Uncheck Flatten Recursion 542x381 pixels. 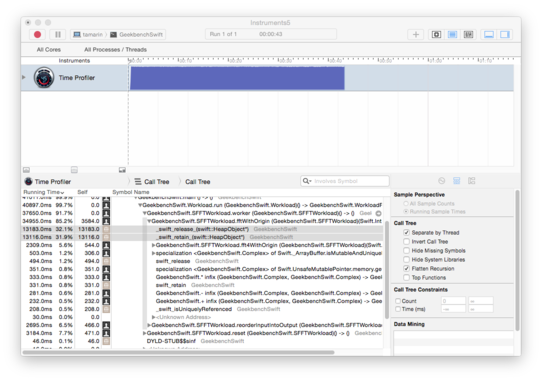coord(406,268)
